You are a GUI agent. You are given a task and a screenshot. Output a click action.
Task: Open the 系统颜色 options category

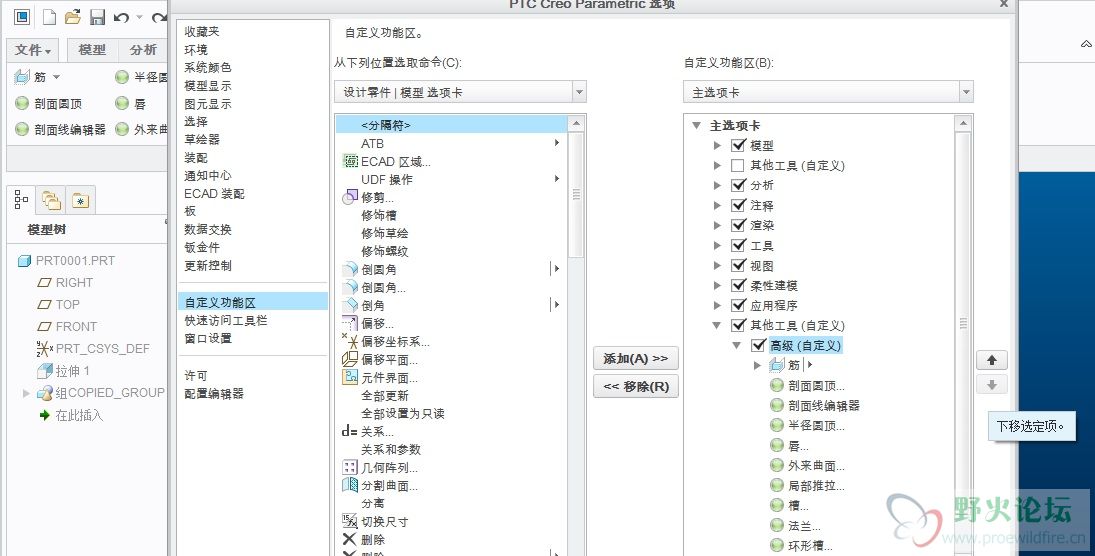[x=207, y=68]
